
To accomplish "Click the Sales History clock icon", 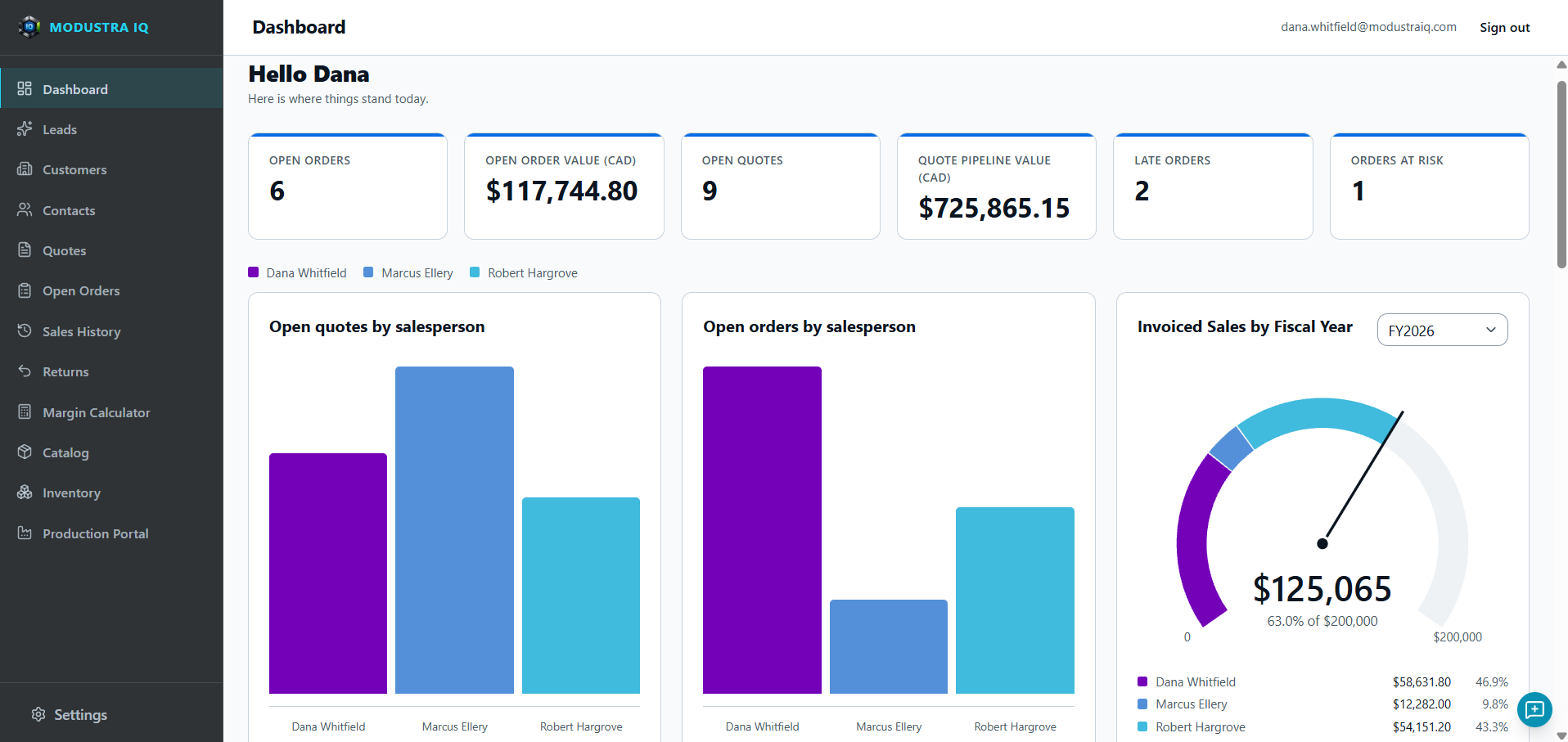I will coord(25,331).
